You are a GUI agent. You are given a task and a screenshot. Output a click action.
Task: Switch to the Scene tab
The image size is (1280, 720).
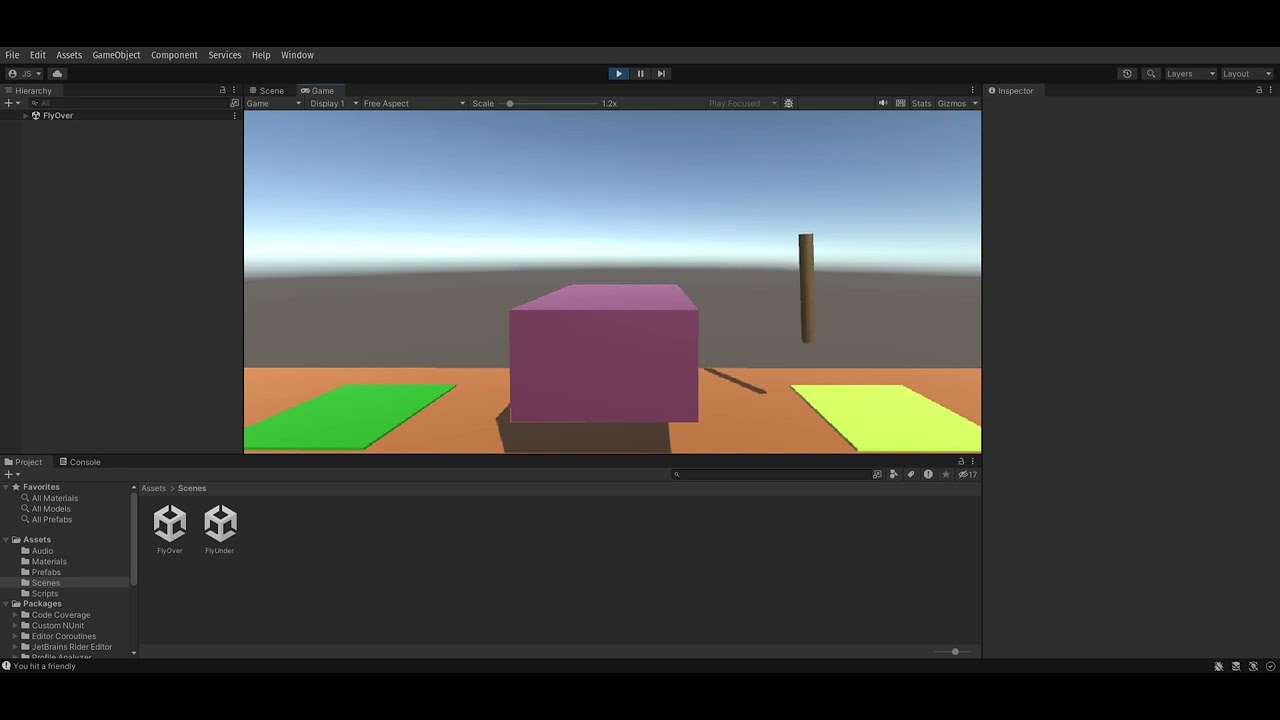(266, 90)
